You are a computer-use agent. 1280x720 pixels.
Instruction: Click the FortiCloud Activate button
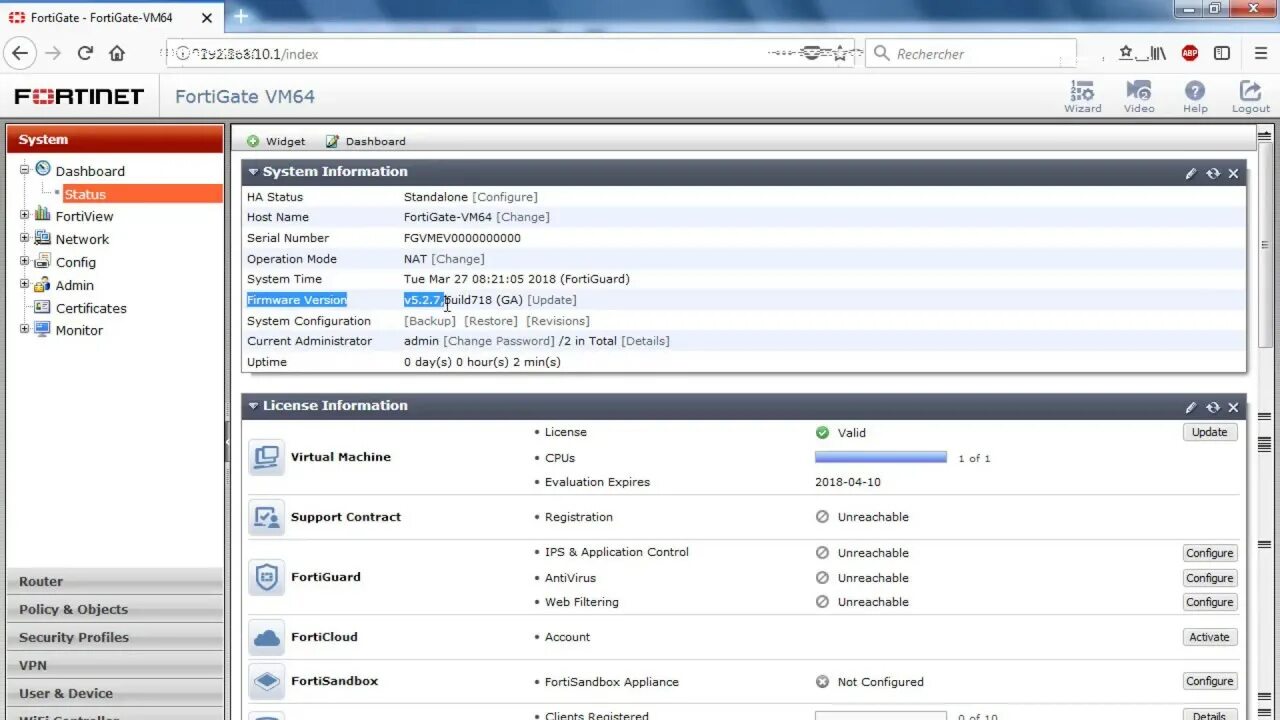1209,637
